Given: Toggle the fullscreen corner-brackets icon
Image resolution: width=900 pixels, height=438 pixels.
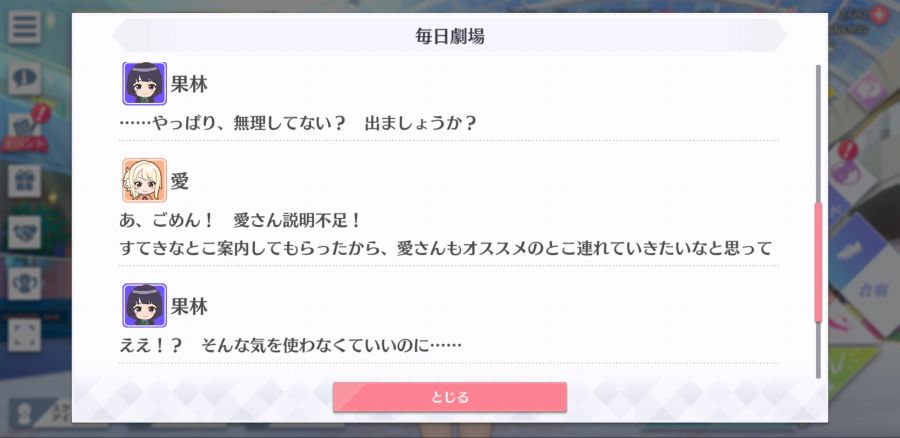Looking at the screenshot, I should pyautogui.click(x=24, y=335).
